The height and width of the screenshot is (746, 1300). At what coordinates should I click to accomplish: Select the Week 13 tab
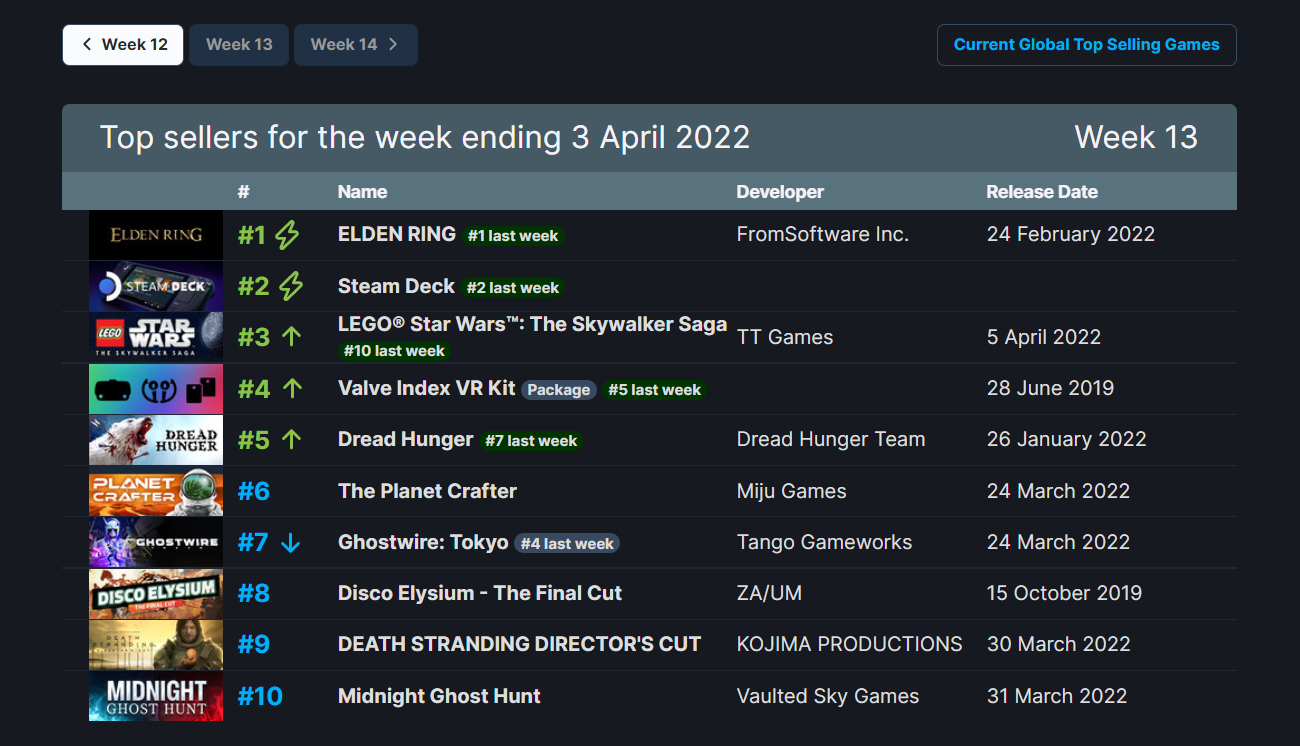[239, 45]
